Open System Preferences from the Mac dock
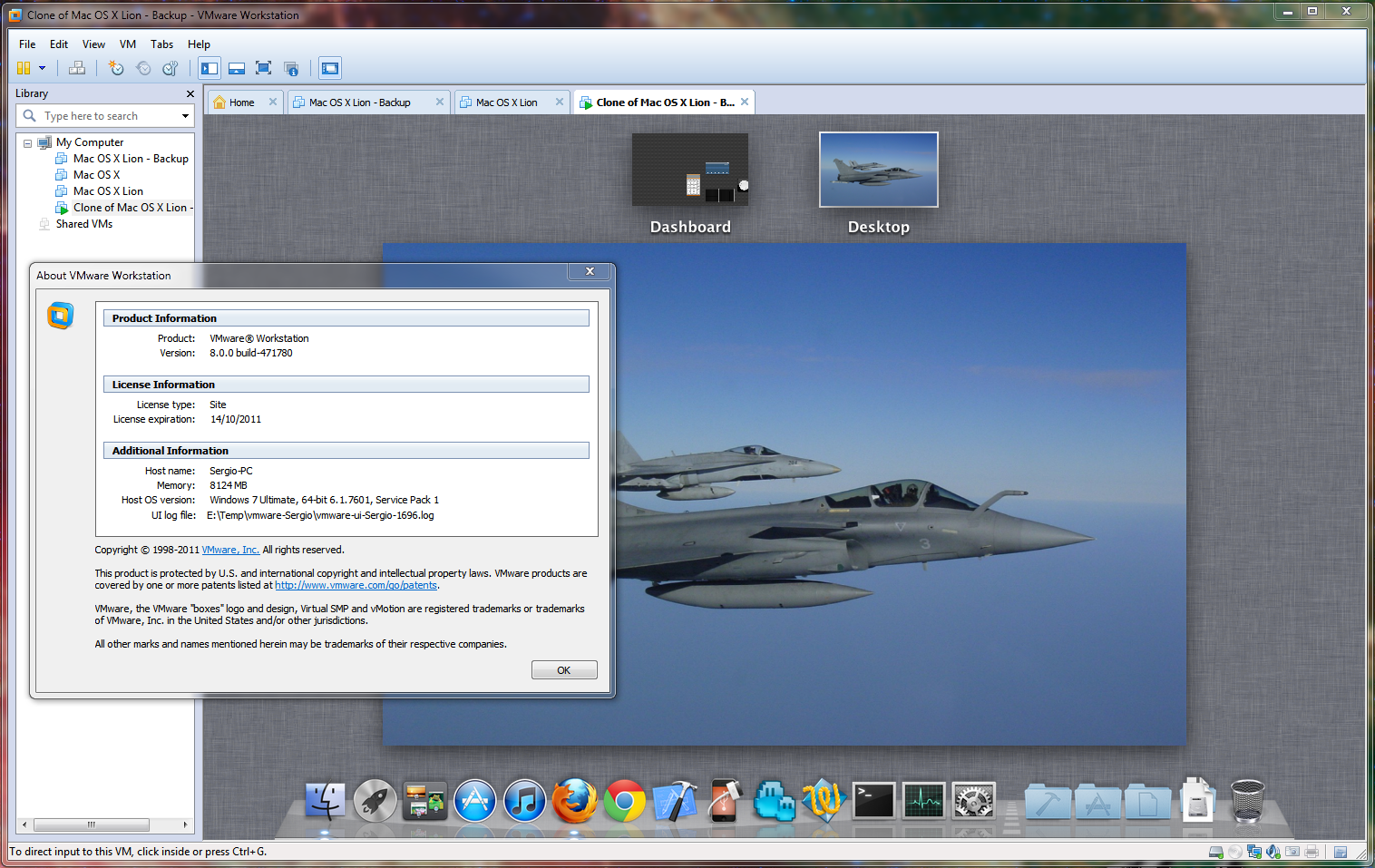The height and width of the screenshot is (868, 1375). click(974, 801)
